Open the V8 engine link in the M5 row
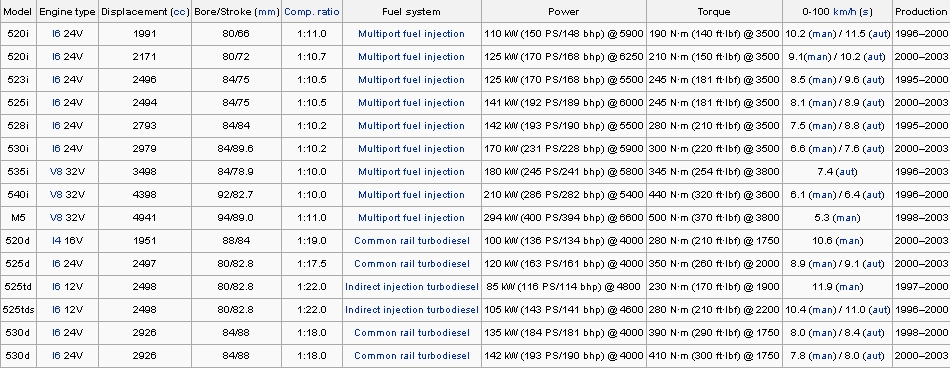This screenshot has height=368, width=950. point(56,218)
